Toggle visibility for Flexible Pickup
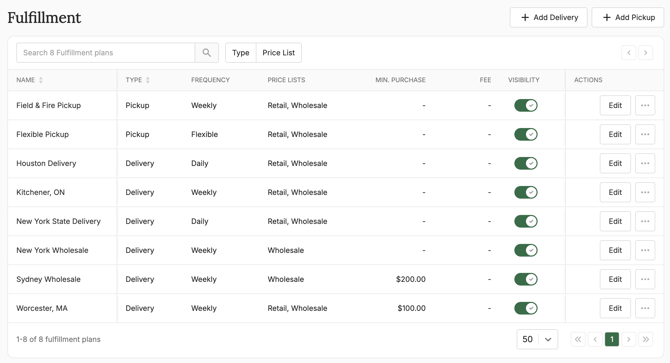670x363 pixels. (x=526, y=135)
